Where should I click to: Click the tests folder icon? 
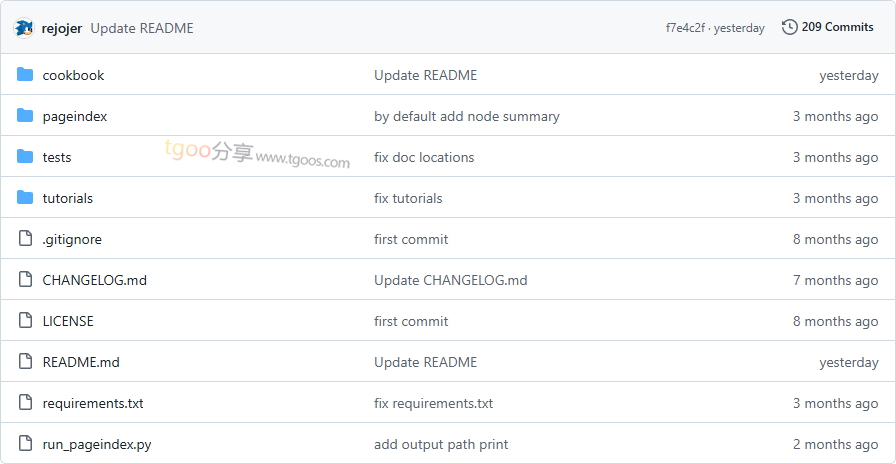(25, 157)
